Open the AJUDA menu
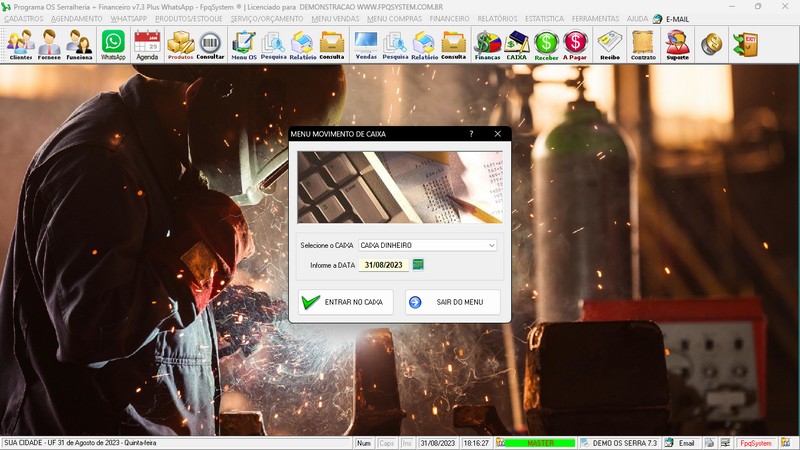Image resolution: width=800 pixels, height=450 pixels. tap(637, 18)
